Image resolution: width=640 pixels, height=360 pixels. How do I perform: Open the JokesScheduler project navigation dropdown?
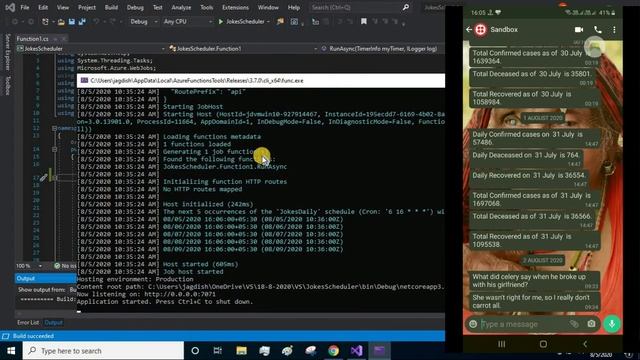click(x=91, y=49)
